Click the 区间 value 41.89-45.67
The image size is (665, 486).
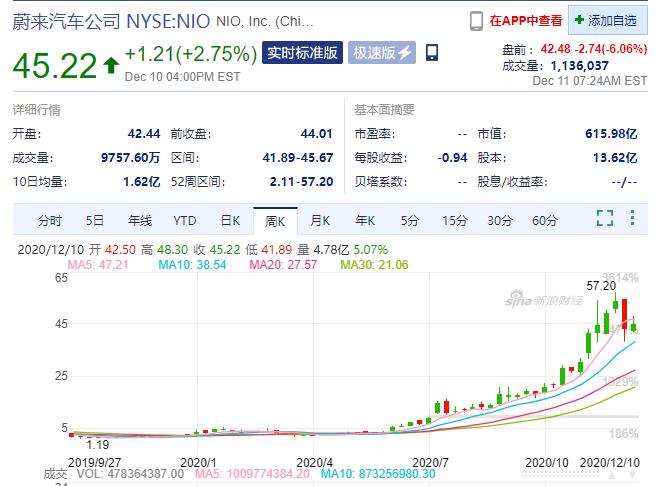coord(298,158)
